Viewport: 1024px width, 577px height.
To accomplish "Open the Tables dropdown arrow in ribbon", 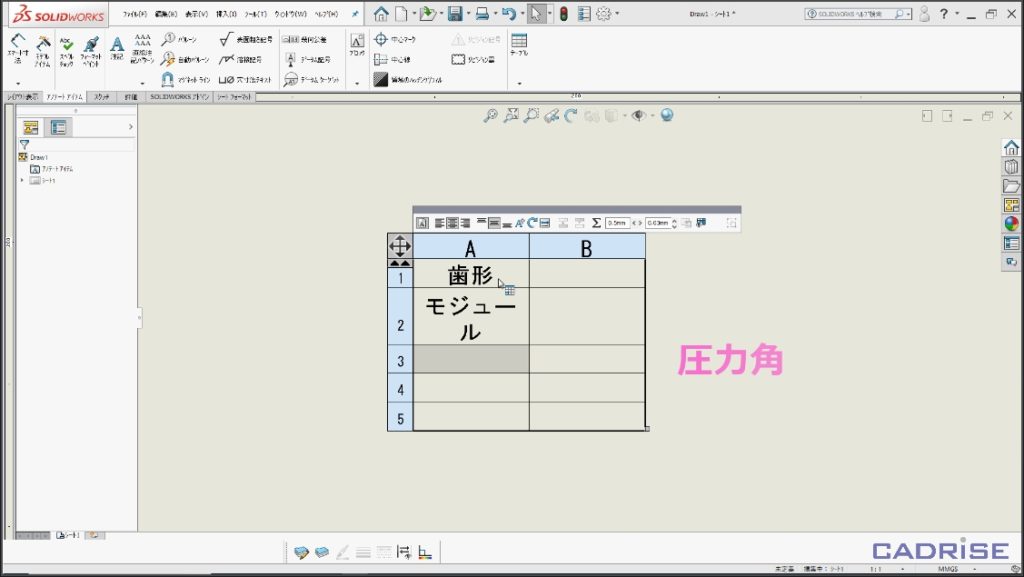I will click(x=519, y=83).
